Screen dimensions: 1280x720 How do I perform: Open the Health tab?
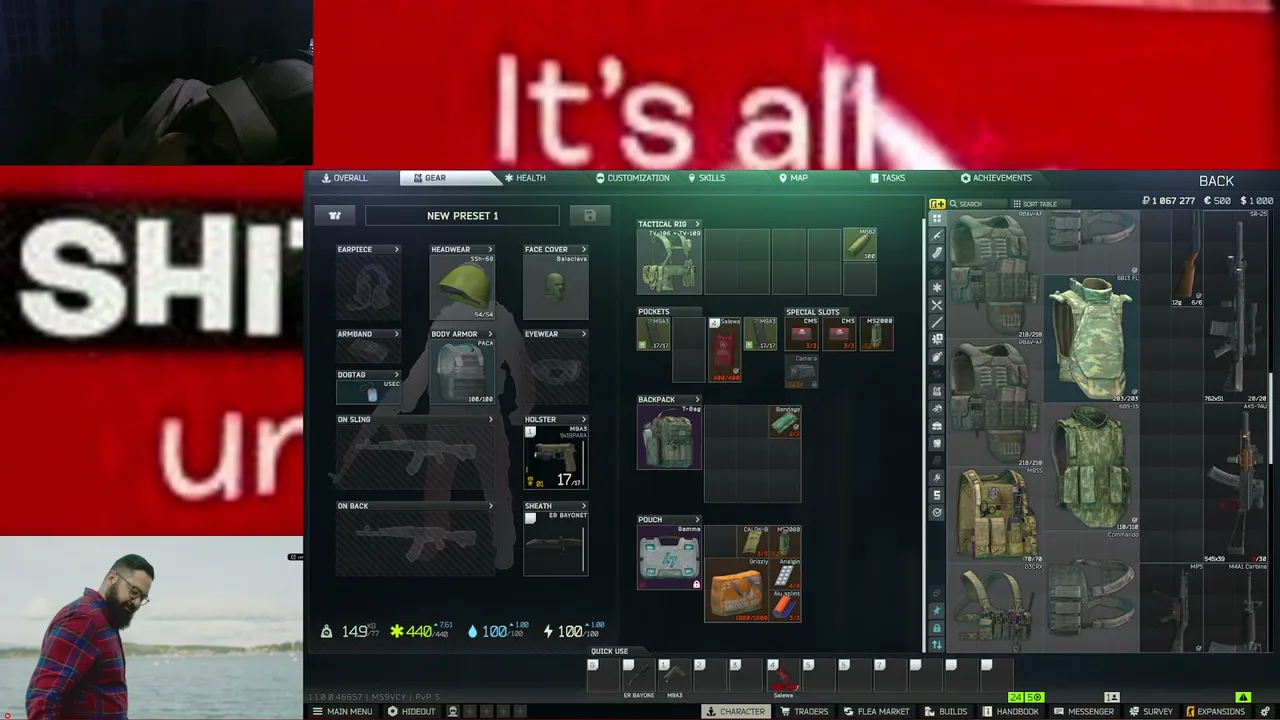[x=525, y=178]
